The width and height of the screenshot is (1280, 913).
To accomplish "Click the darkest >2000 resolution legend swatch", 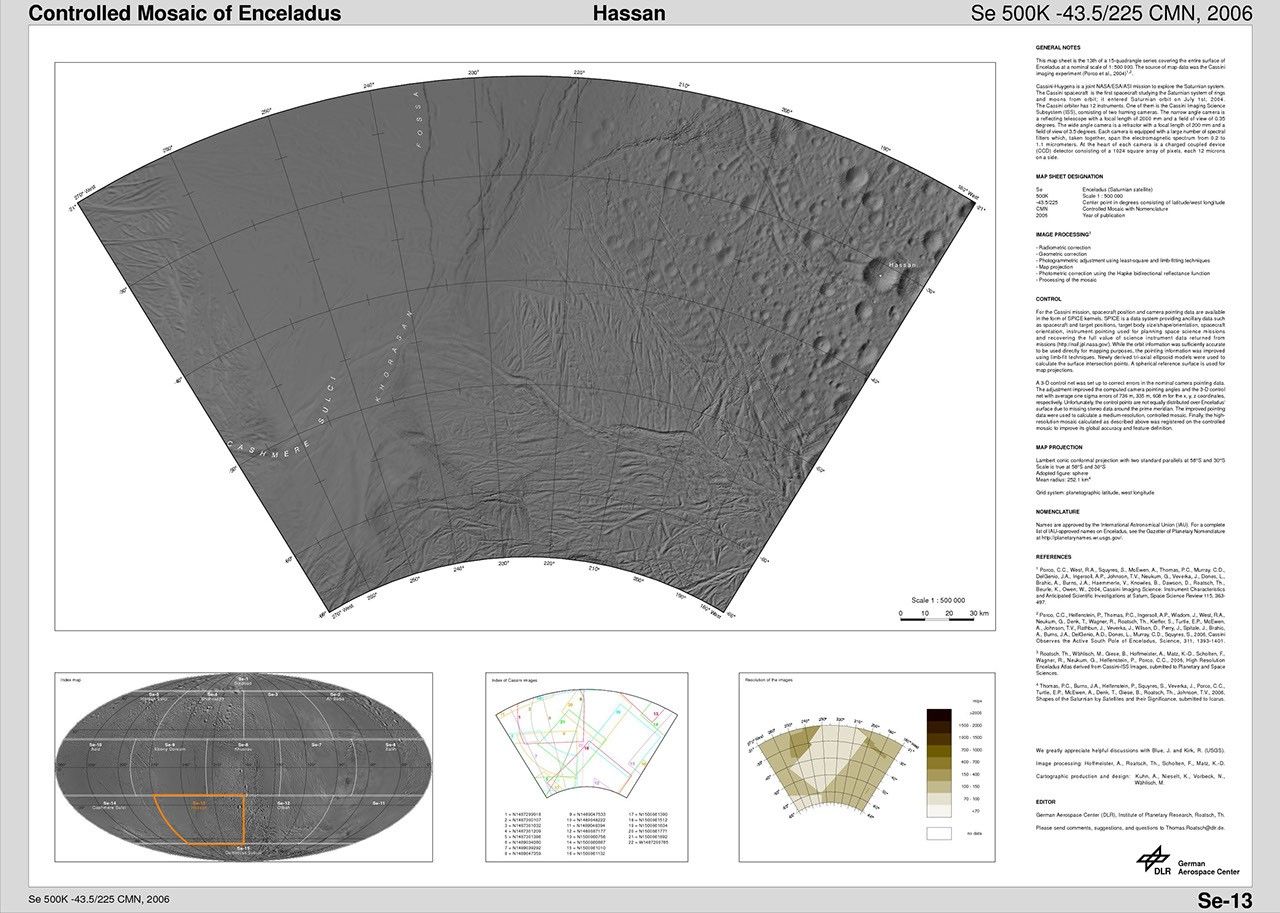I will pos(940,714).
